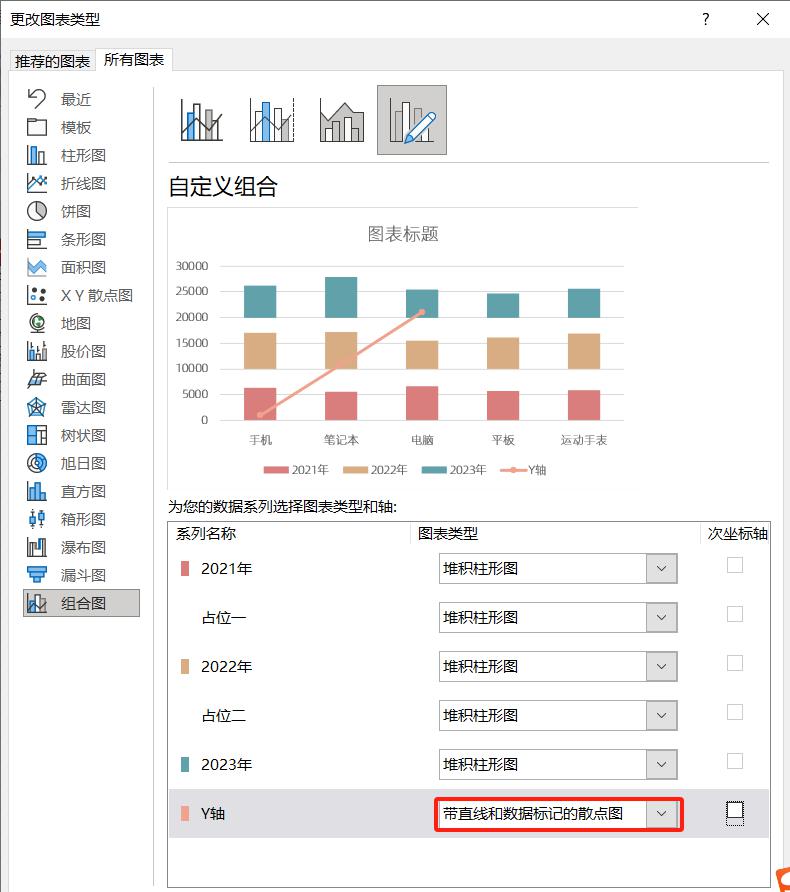
Task: Select the 曲面图 surface chart icon
Action: (x=37, y=379)
